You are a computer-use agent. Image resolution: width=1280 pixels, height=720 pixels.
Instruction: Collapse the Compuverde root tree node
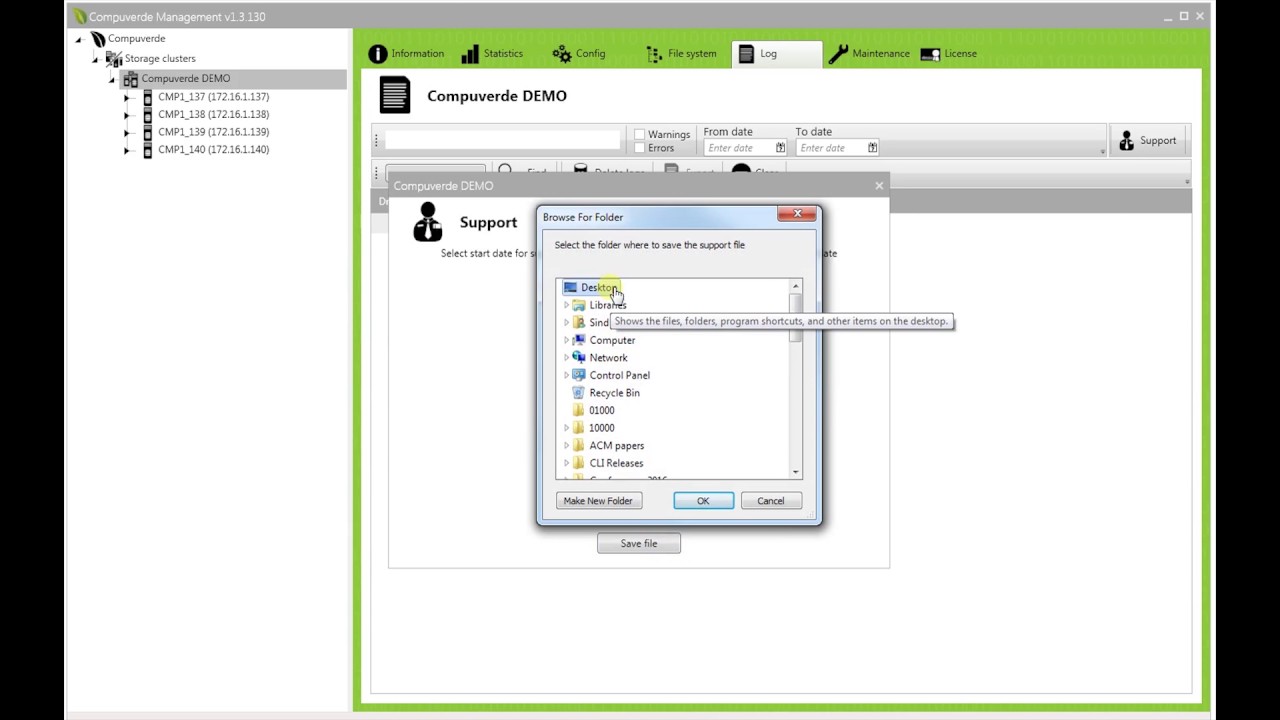point(79,40)
